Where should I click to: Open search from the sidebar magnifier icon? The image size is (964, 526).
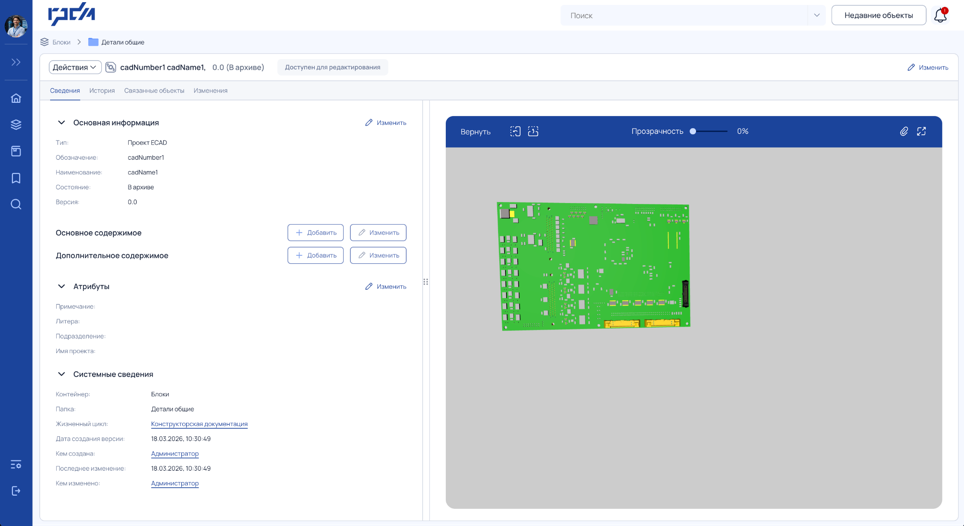tap(16, 205)
